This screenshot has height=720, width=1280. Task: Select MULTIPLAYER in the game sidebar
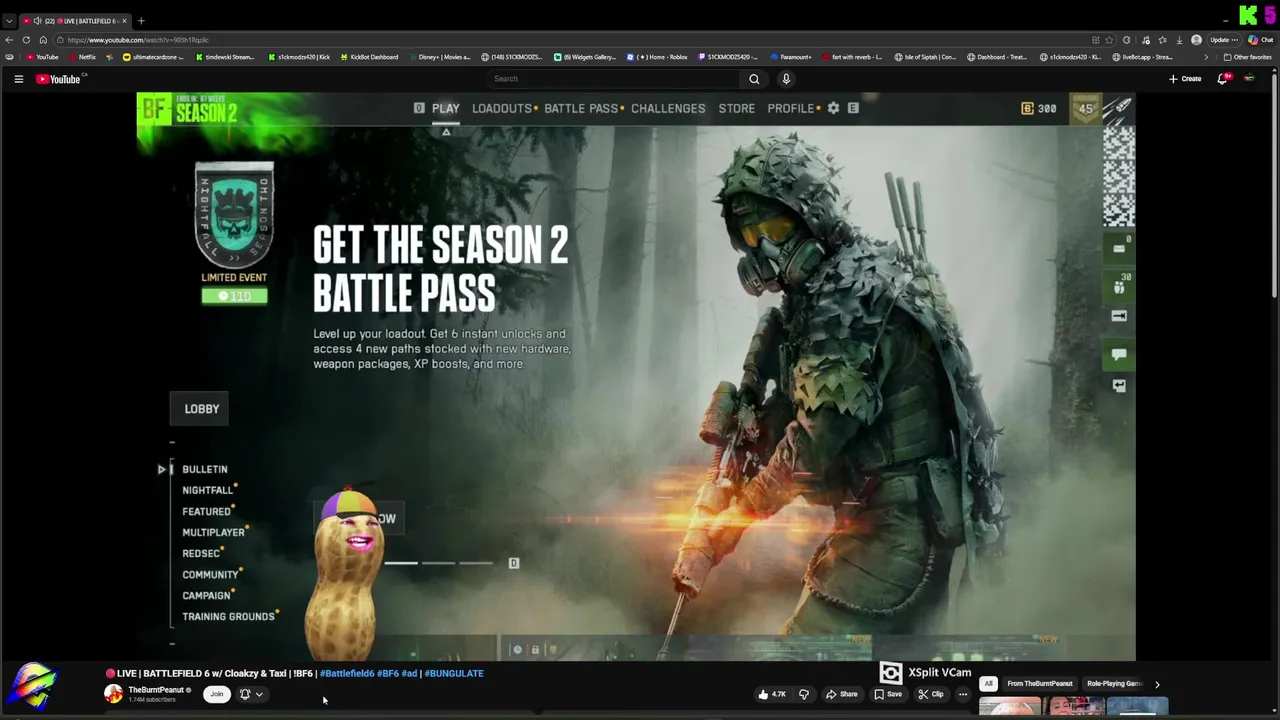tap(213, 532)
